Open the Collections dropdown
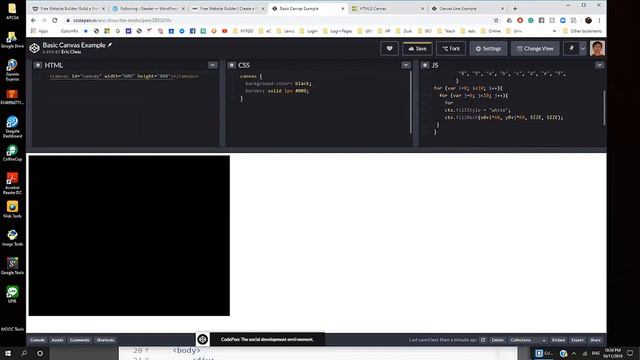 [527, 340]
